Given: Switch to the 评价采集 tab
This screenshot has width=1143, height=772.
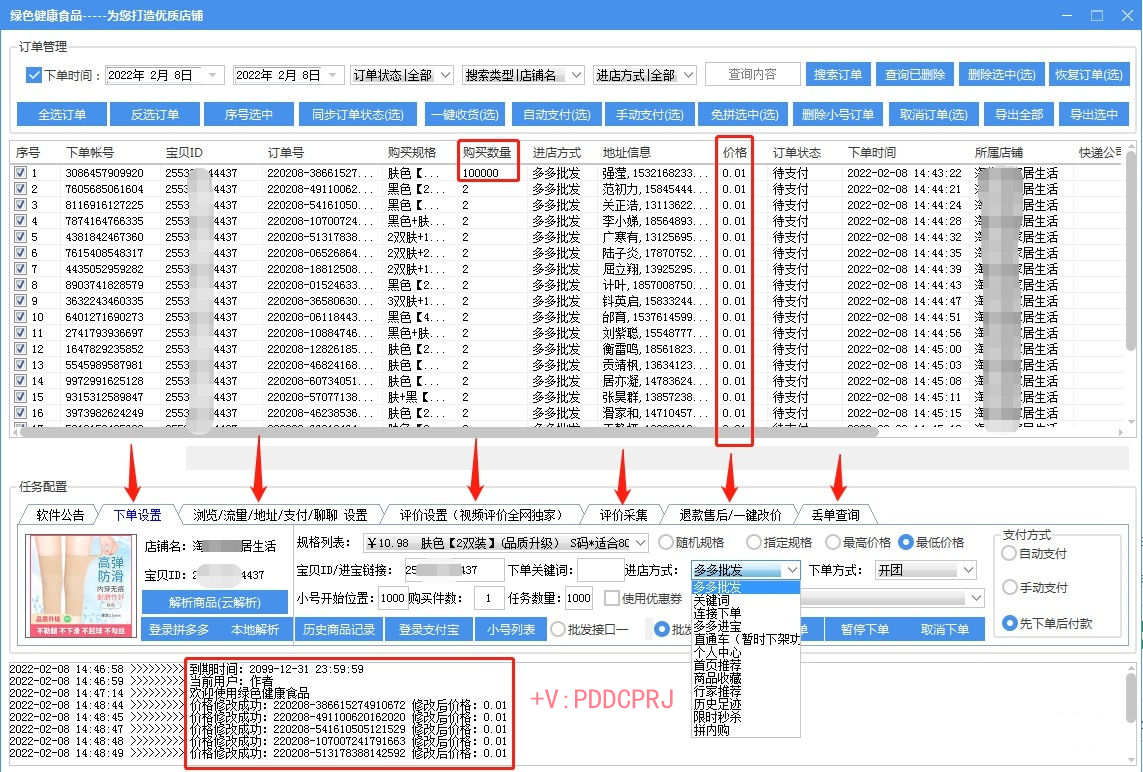Looking at the screenshot, I should (623, 515).
